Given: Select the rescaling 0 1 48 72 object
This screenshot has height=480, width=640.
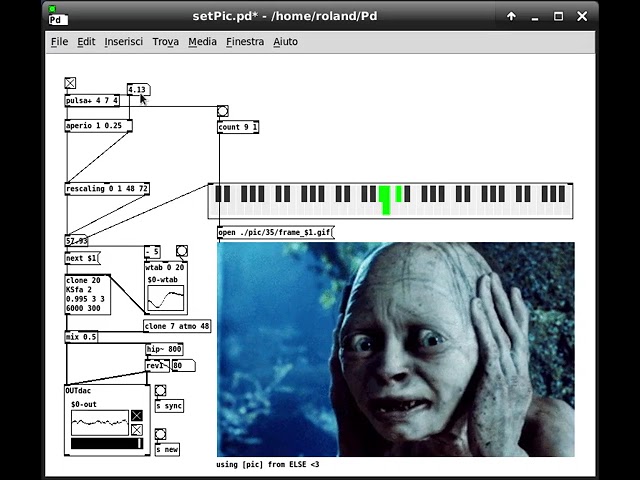Looking at the screenshot, I should [107, 189].
